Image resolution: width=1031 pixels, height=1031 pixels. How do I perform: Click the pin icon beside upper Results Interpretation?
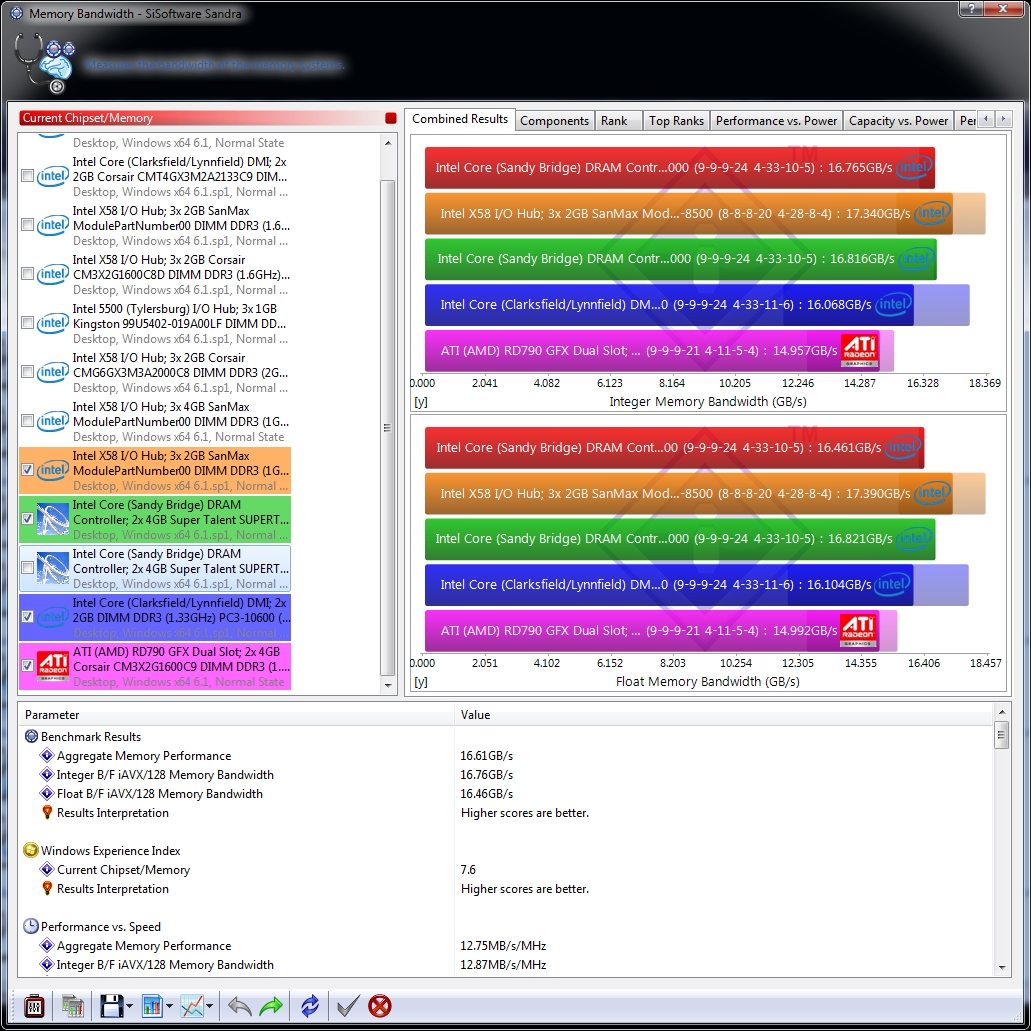47,813
